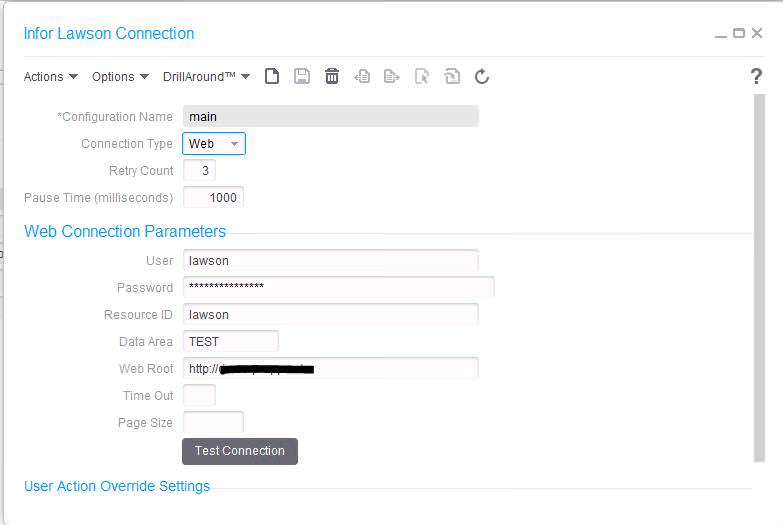Click the Web Connection Parameters heading
783x525 pixels.
125,231
